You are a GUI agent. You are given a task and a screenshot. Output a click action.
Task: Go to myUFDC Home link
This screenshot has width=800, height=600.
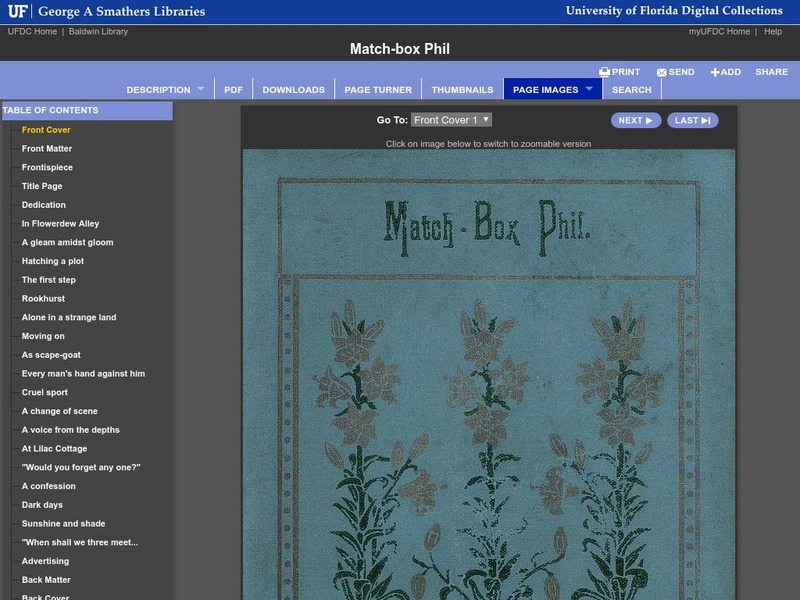click(719, 32)
